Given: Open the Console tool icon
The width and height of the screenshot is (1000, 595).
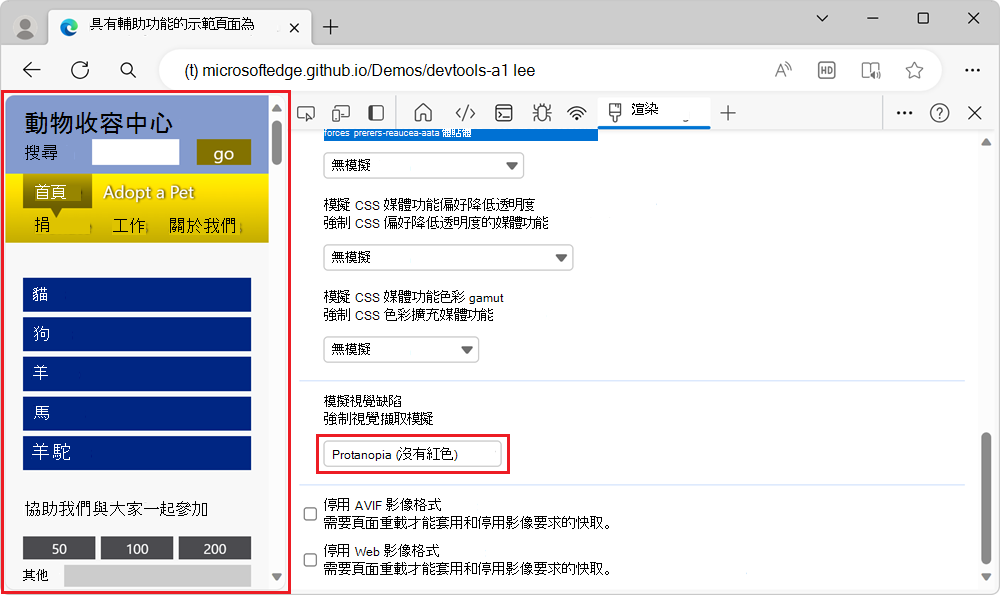Looking at the screenshot, I should coord(504,113).
